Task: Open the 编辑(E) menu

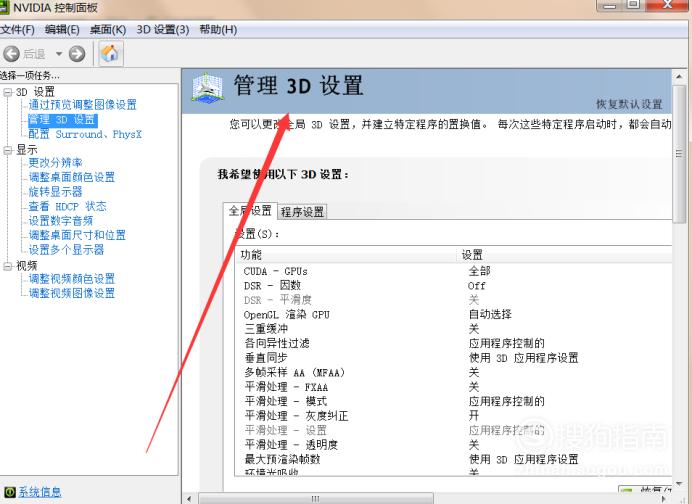Action: point(62,30)
